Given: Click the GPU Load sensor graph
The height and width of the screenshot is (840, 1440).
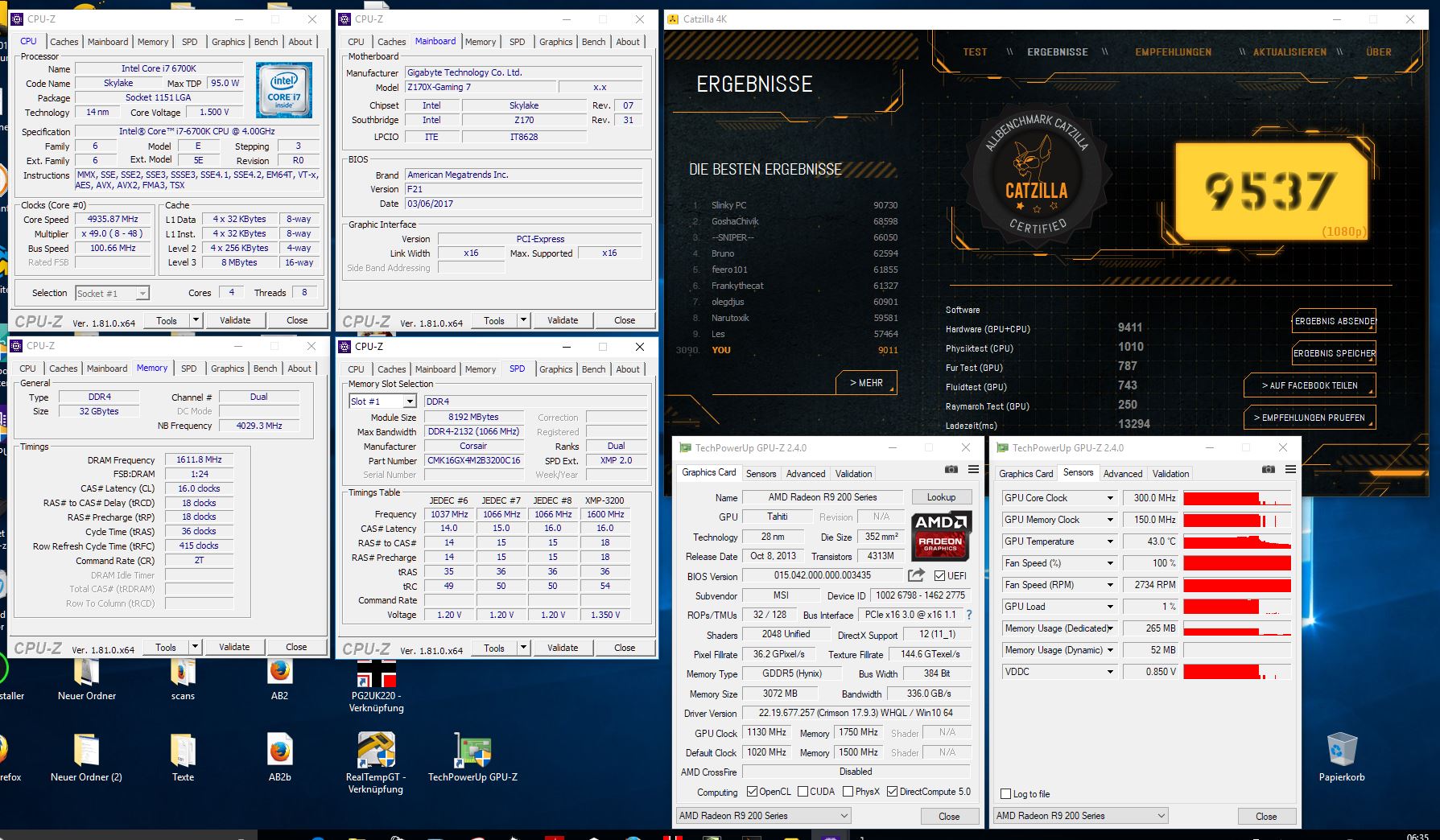Looking at the screenshot, I should pyautogui.click(x=1237, y=607).
